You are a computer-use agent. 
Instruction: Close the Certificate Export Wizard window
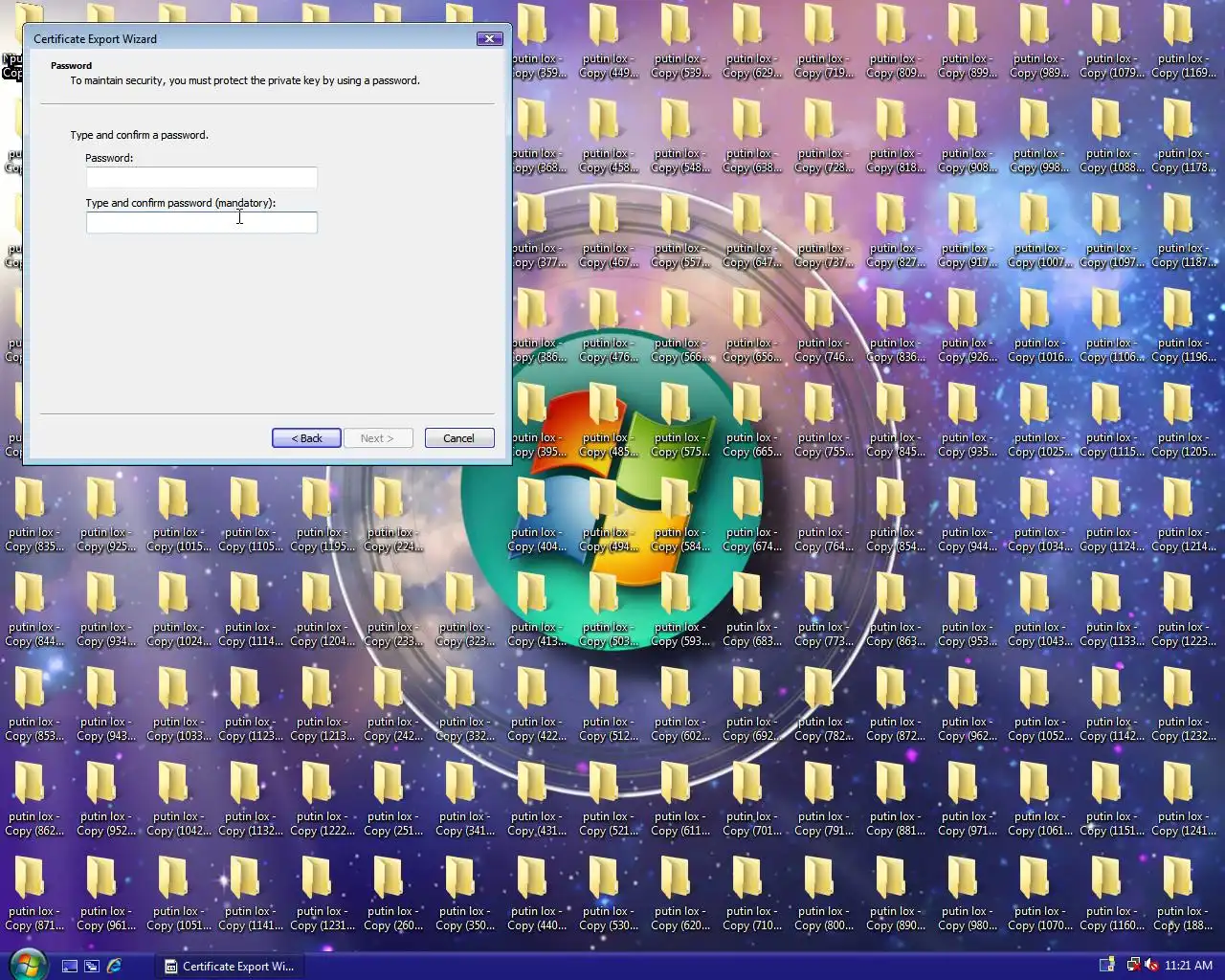tap(489, 39)
